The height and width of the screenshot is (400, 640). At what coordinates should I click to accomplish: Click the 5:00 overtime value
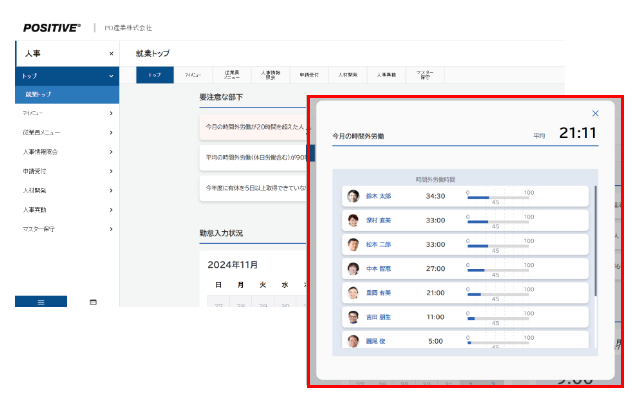436,341
